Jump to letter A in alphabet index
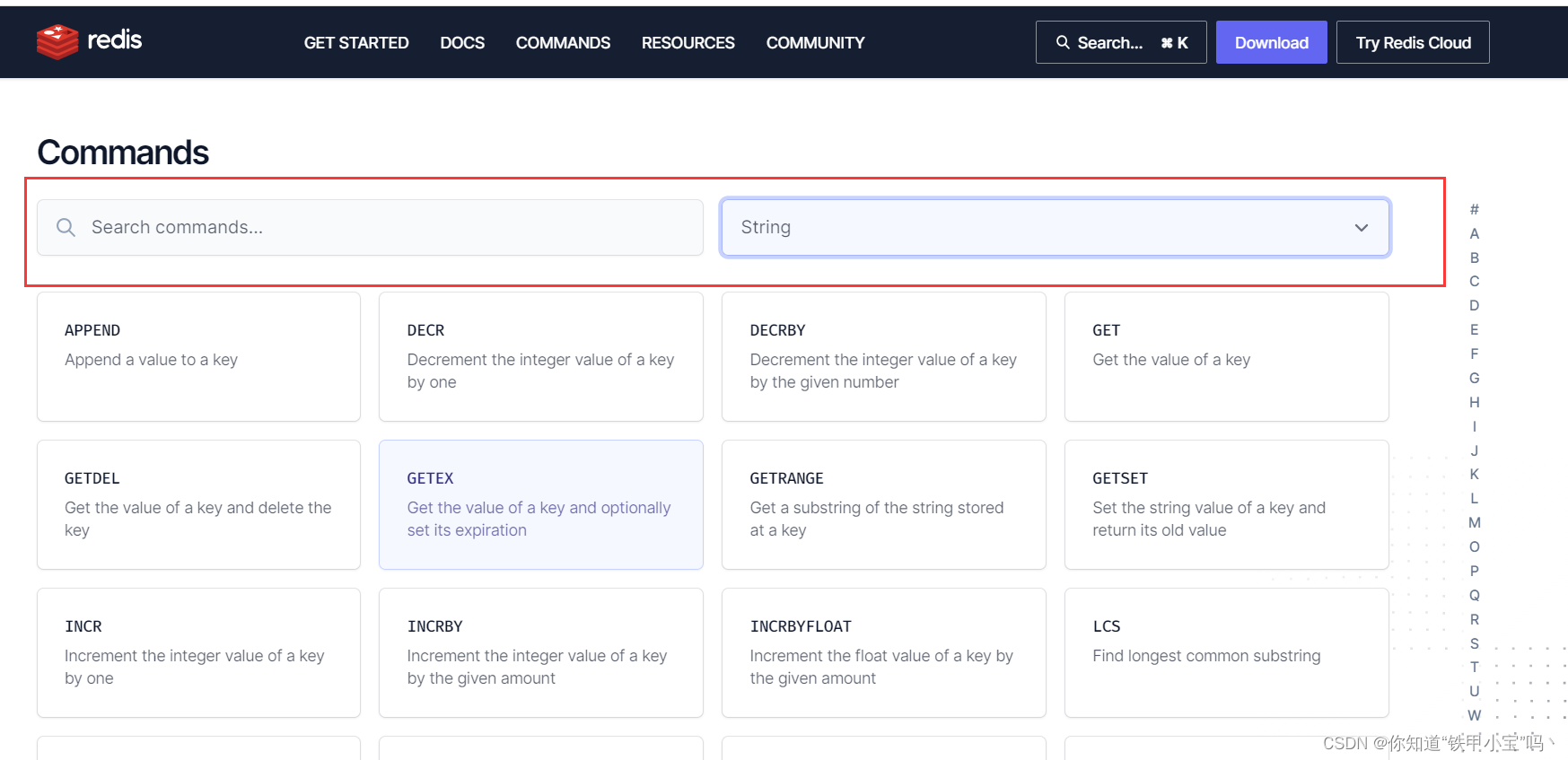Image resolution: width=1568 pixels, height=760 pixels. tap(1474, 233)
